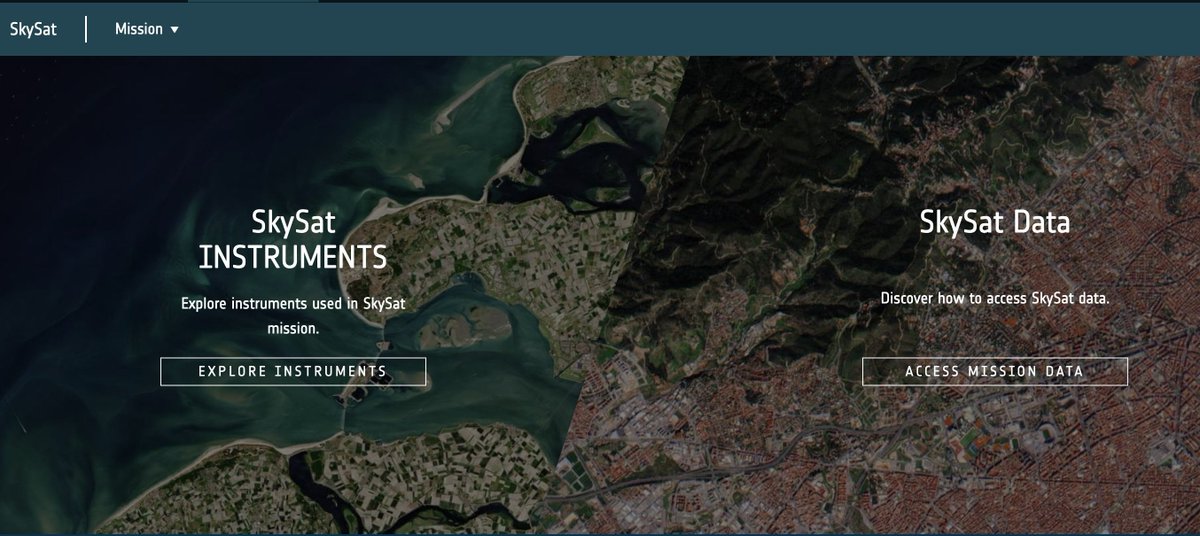Screen dimensions: 1200x536
Task: Click the SkySat site title link
Action: [33, 29]
